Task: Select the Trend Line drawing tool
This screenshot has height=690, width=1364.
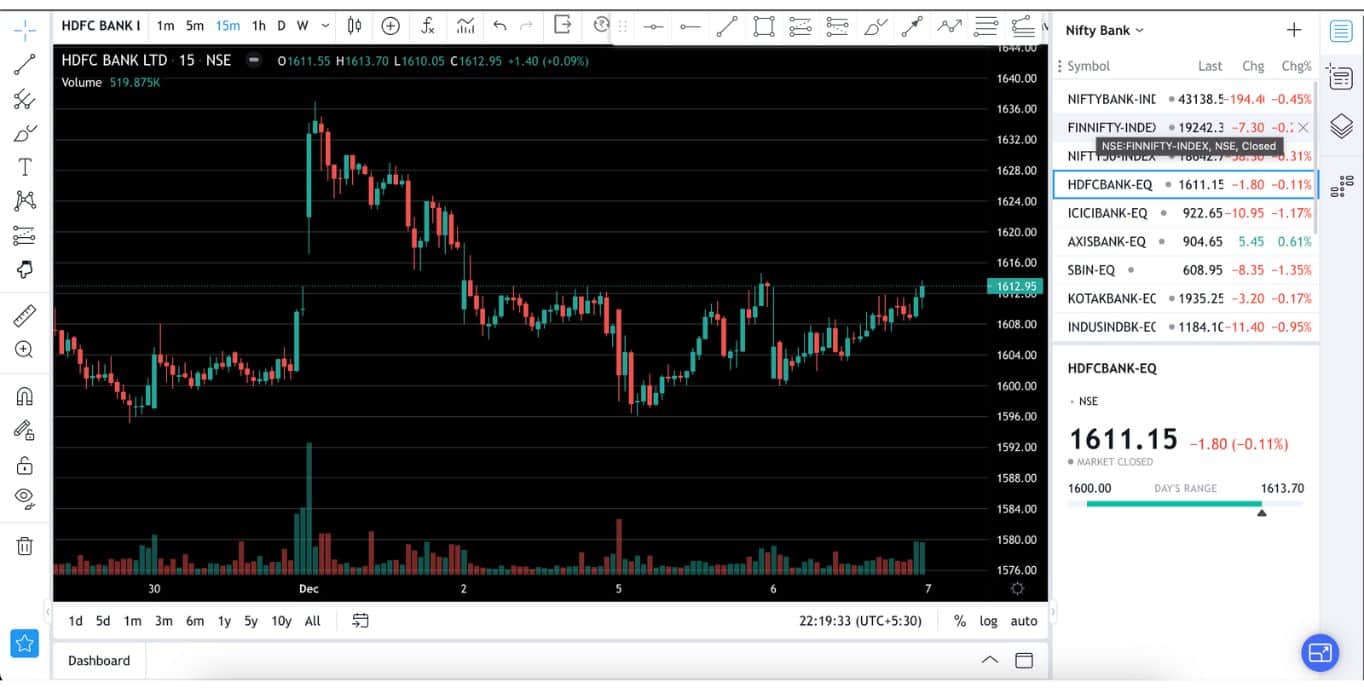Action: pos(24,63)
